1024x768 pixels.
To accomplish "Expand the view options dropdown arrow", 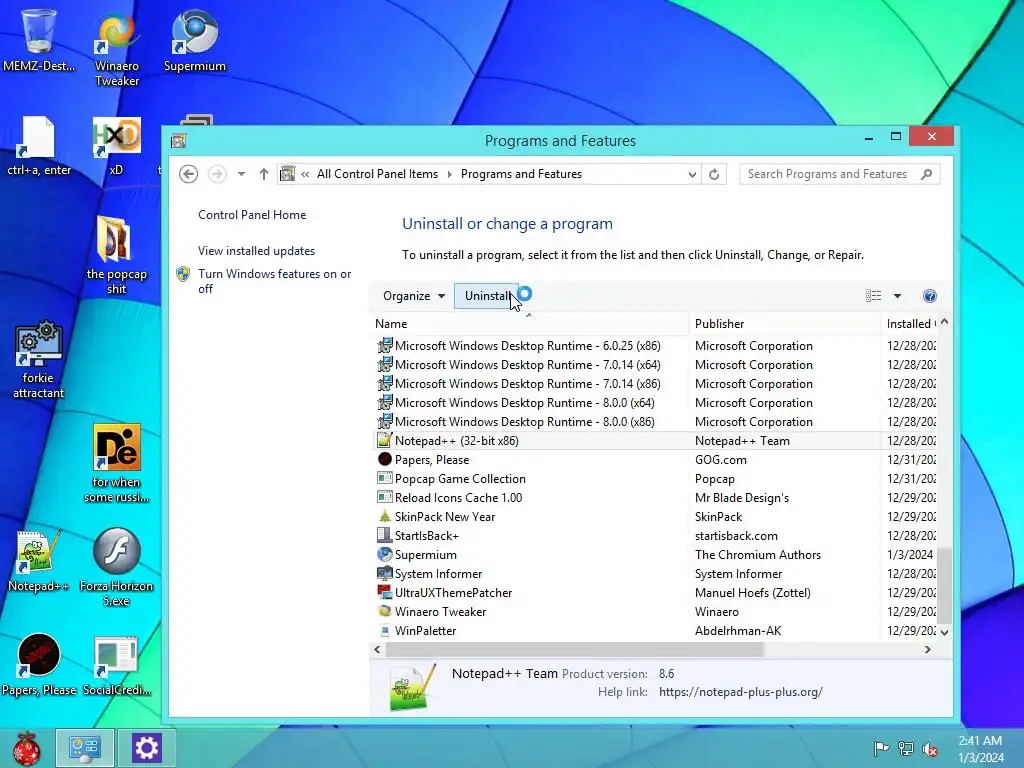I will [x=897, y=296].
